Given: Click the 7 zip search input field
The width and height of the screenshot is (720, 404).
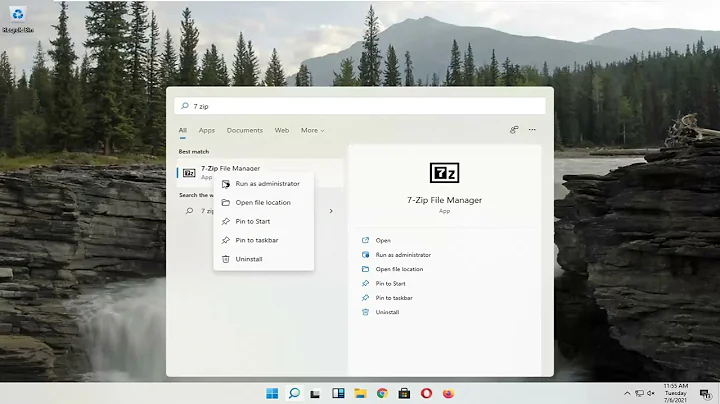Looking at the screenshot, I should [x=360, y=106].
